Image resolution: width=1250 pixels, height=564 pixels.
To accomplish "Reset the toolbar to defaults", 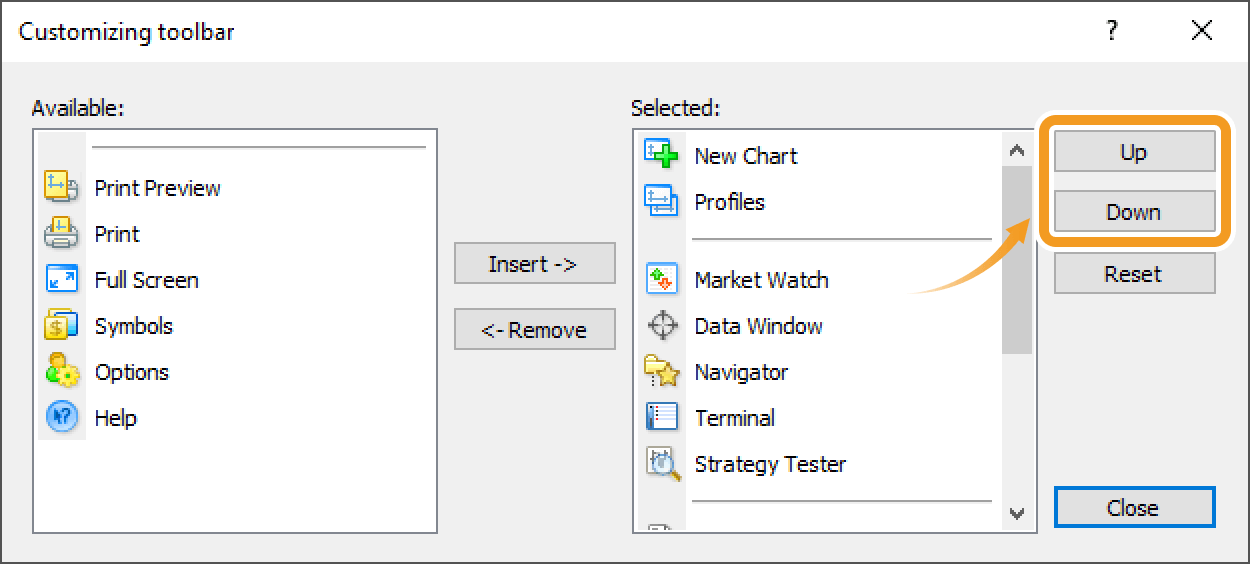I will pos(1134,273).
